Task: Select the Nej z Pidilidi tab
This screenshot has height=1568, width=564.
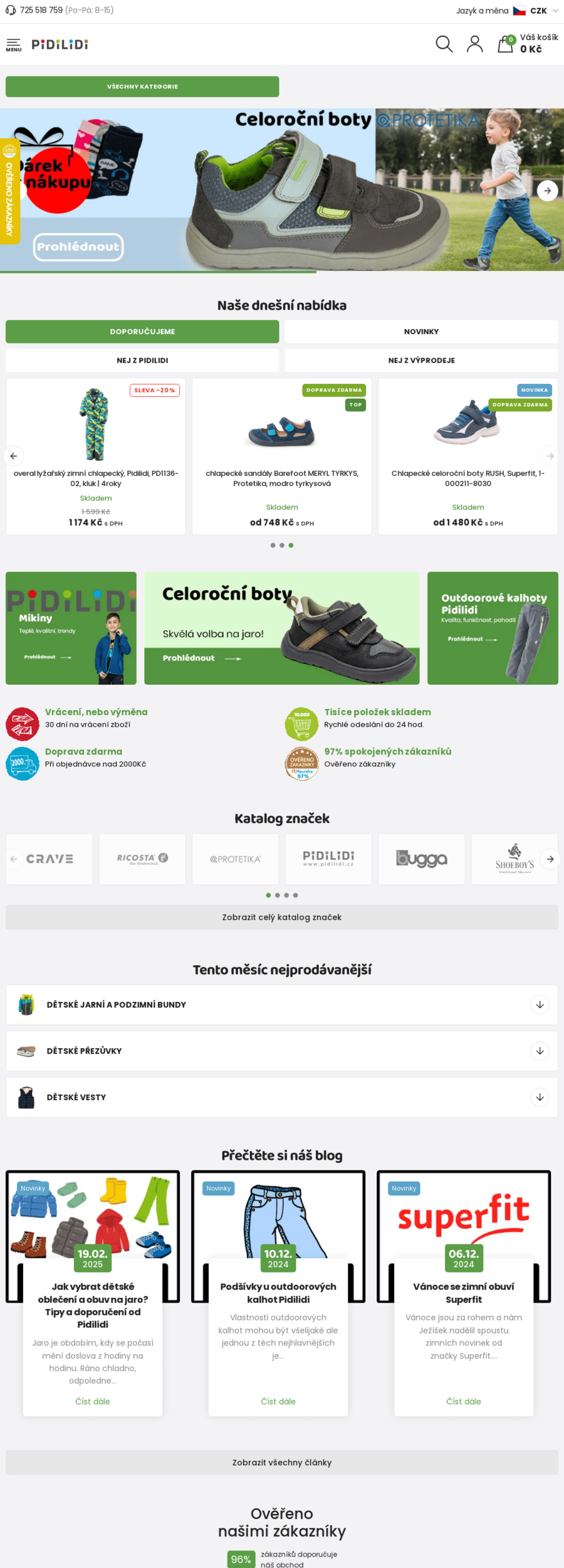Action: pyautogui.click(x=142, y=361)
